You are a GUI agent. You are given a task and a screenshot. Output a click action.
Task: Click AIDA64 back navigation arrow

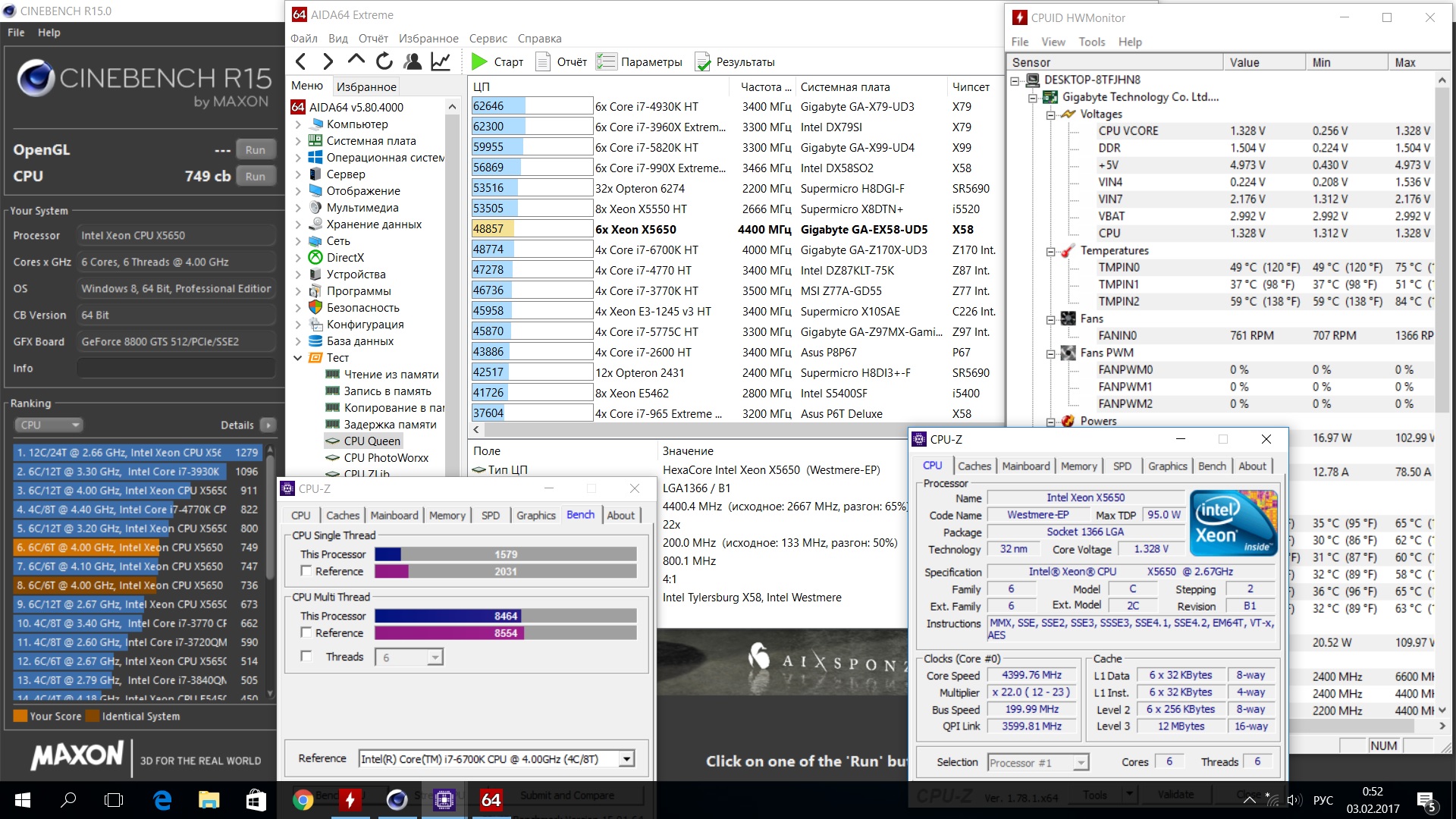[301, 61]
